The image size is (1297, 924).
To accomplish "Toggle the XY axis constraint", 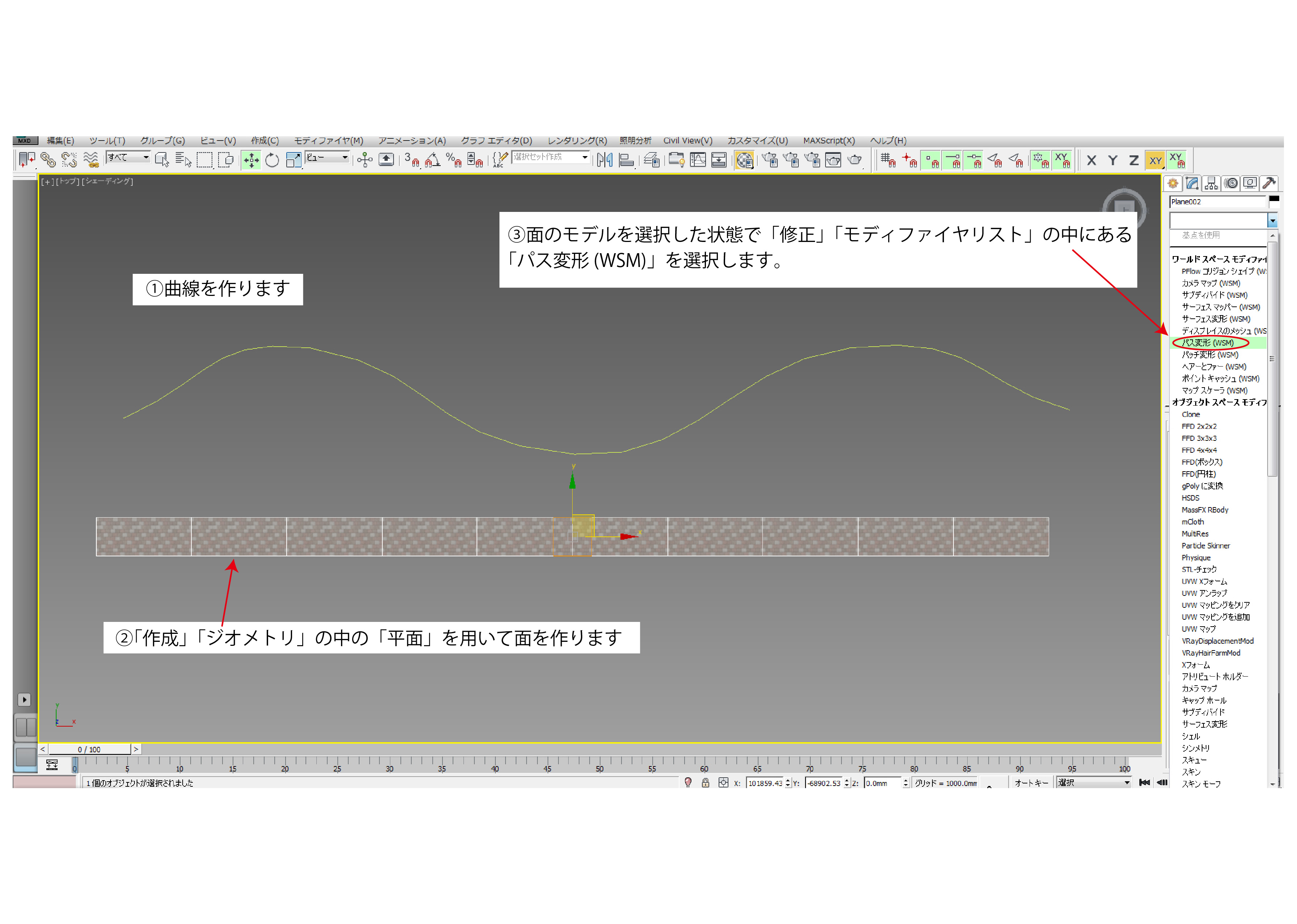I will [x=1155, y=160].
